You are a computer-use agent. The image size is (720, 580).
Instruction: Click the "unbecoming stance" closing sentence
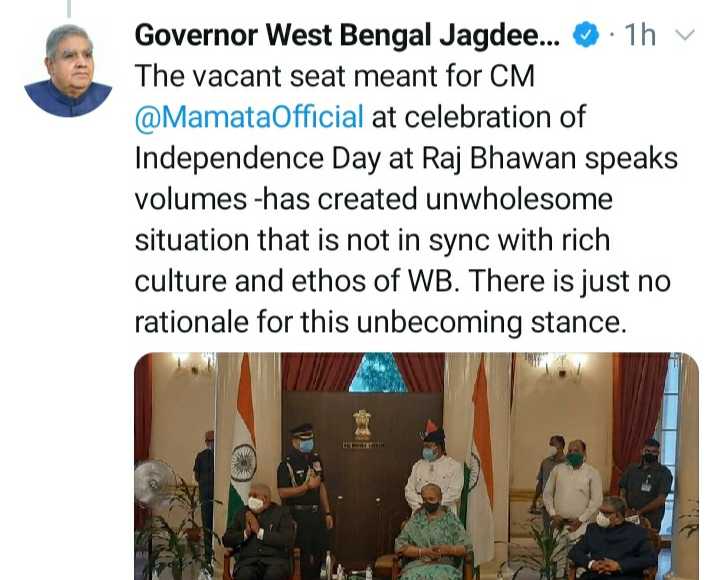pyautogui.click(x=381, y=321)
